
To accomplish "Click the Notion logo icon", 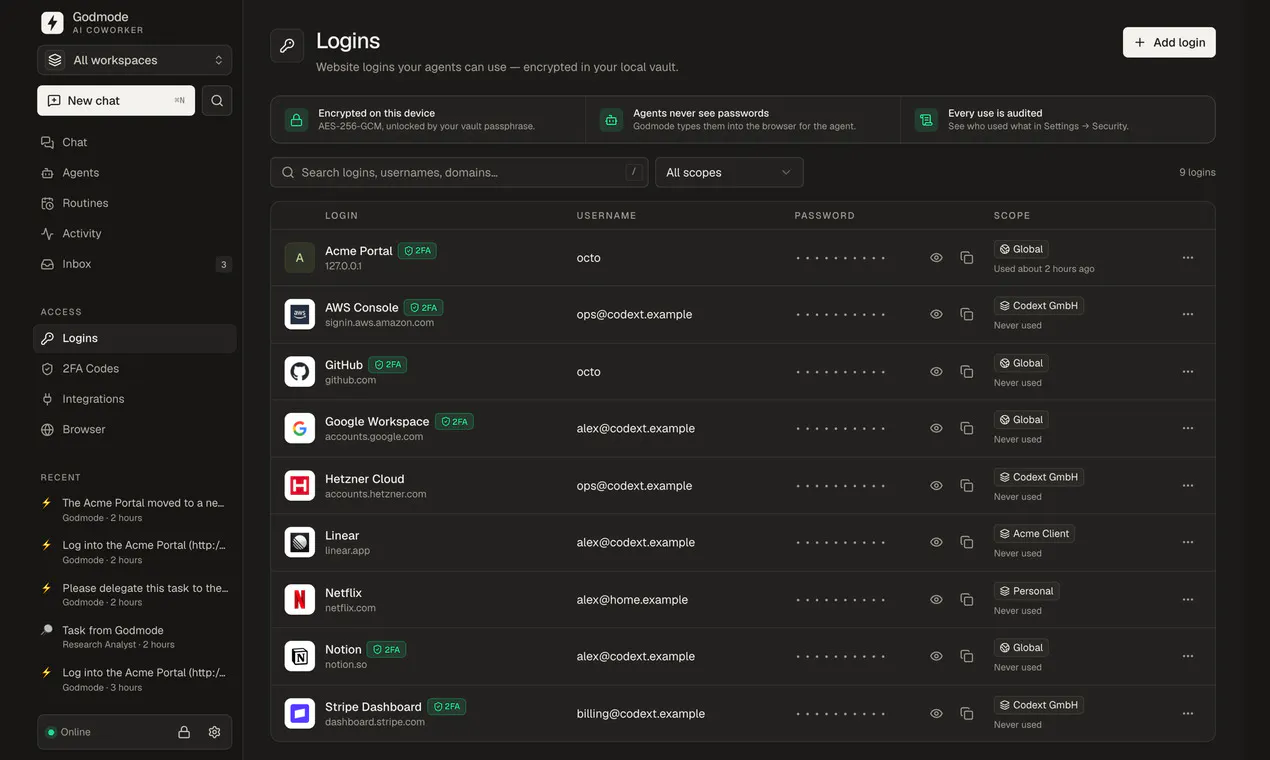I will tap(300, 657).
